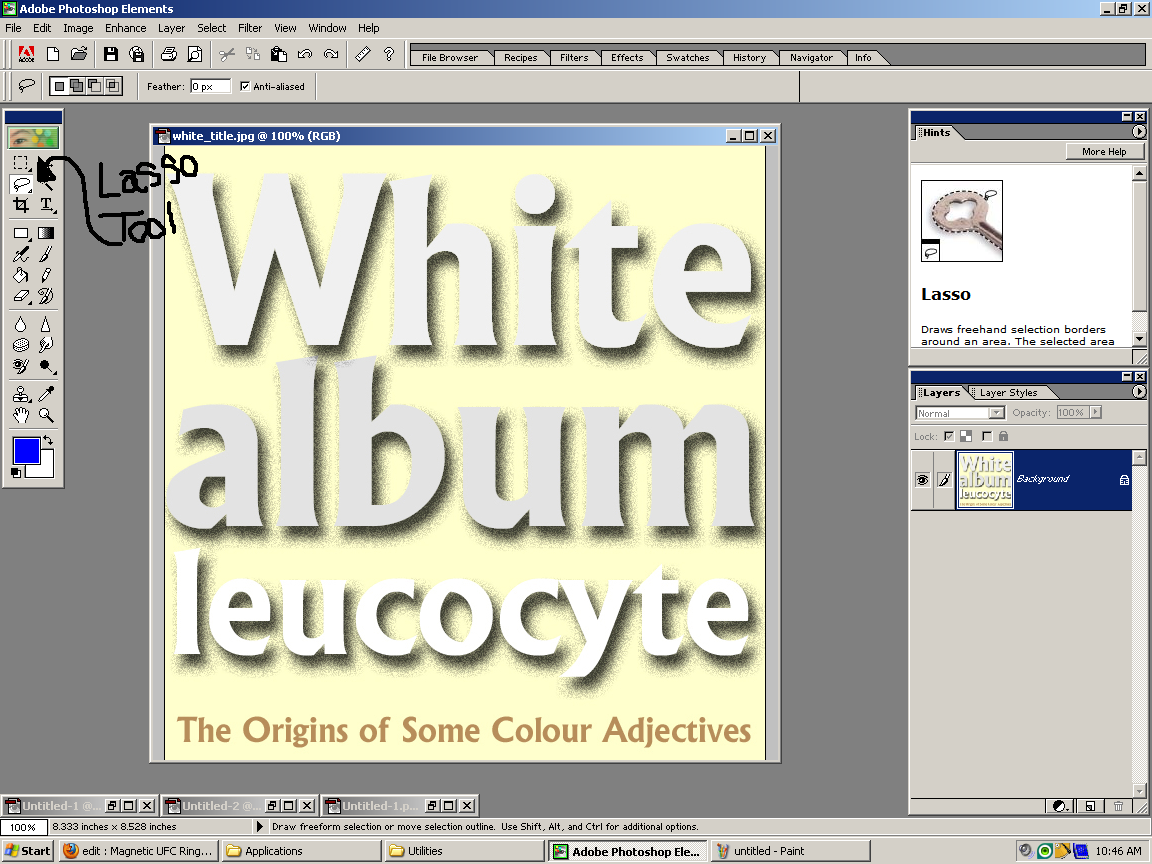Click the Paste clipboard toolbar icon

[x=278, y=54]
